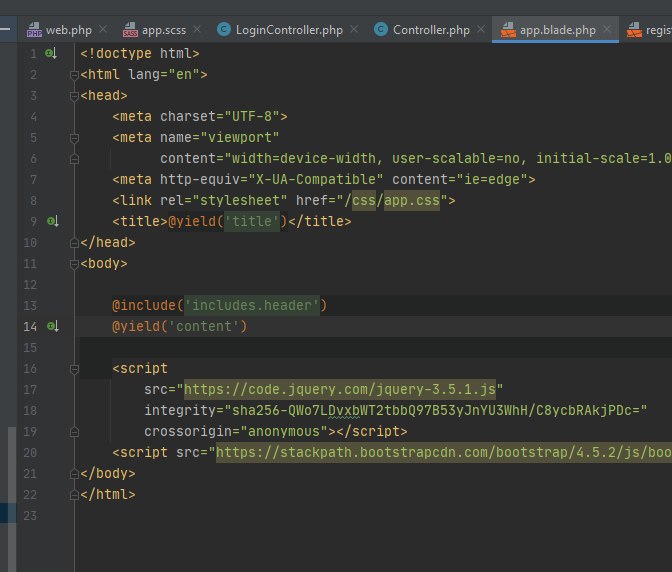
Task: Click the gutter yield icon on line 14
Action: 52,326
